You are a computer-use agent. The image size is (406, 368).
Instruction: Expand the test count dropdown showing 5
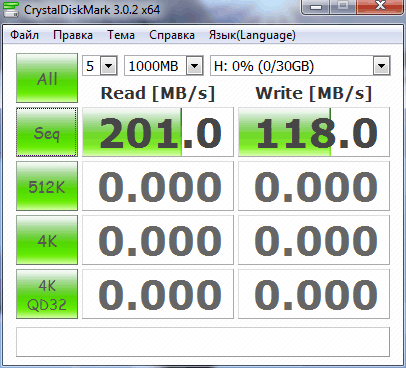109,66
